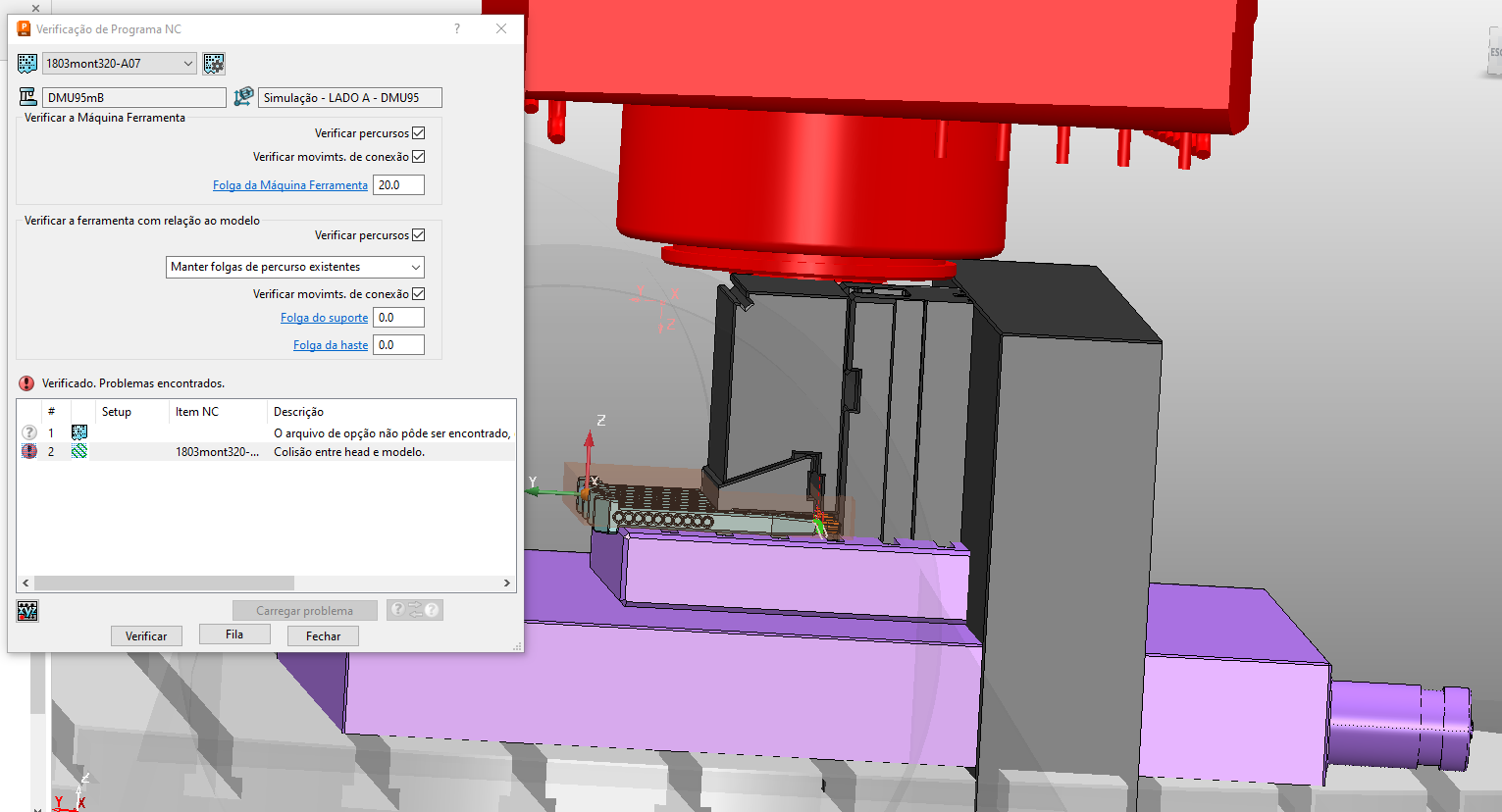This screenshot has height=812, width=1502.
Task: Uncheck Verificar movimts. de conexão under tool section
Action: pyautogui.click(x=419, y=293)
